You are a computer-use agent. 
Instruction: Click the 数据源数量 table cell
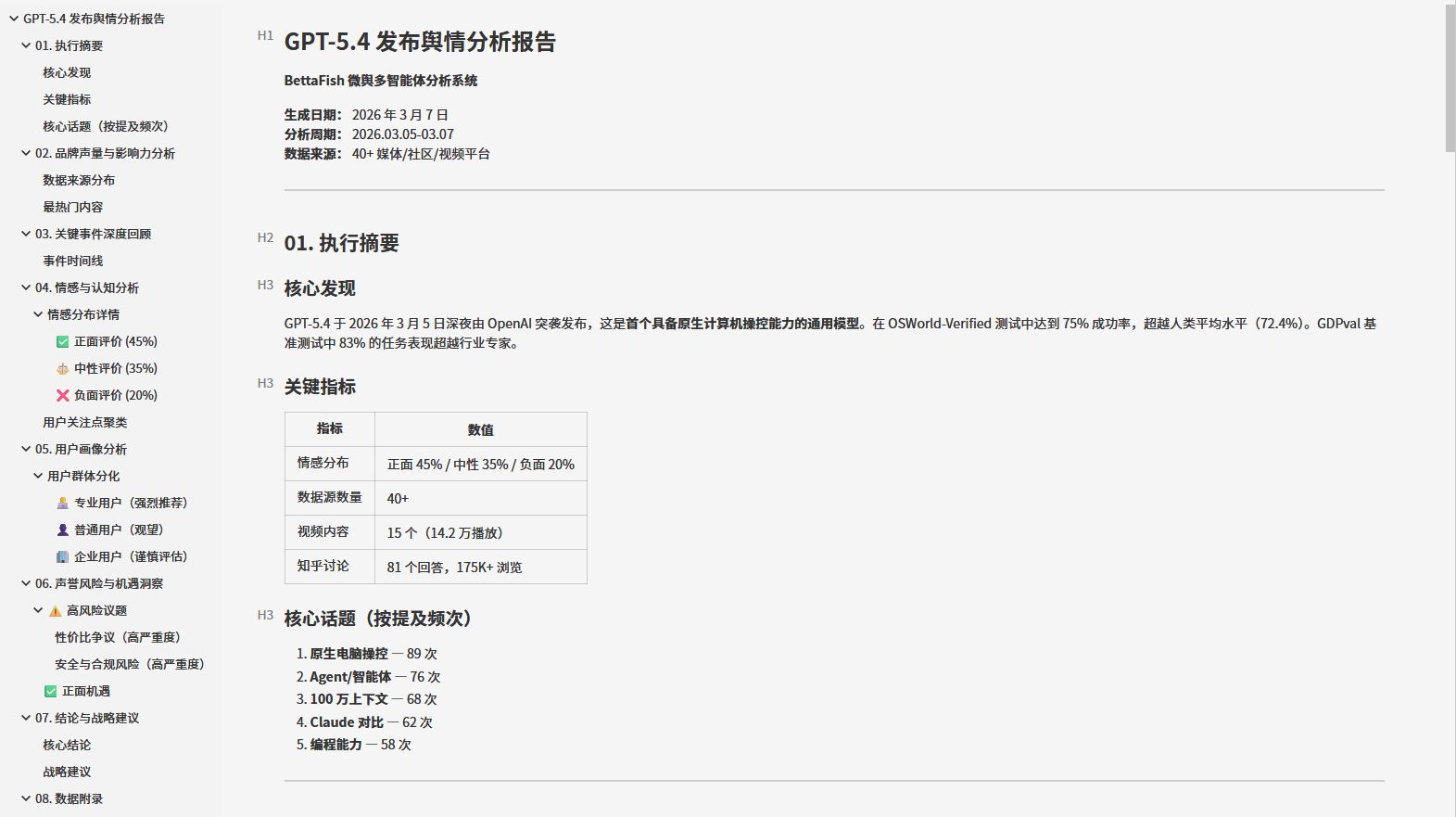tap(330, 498)
